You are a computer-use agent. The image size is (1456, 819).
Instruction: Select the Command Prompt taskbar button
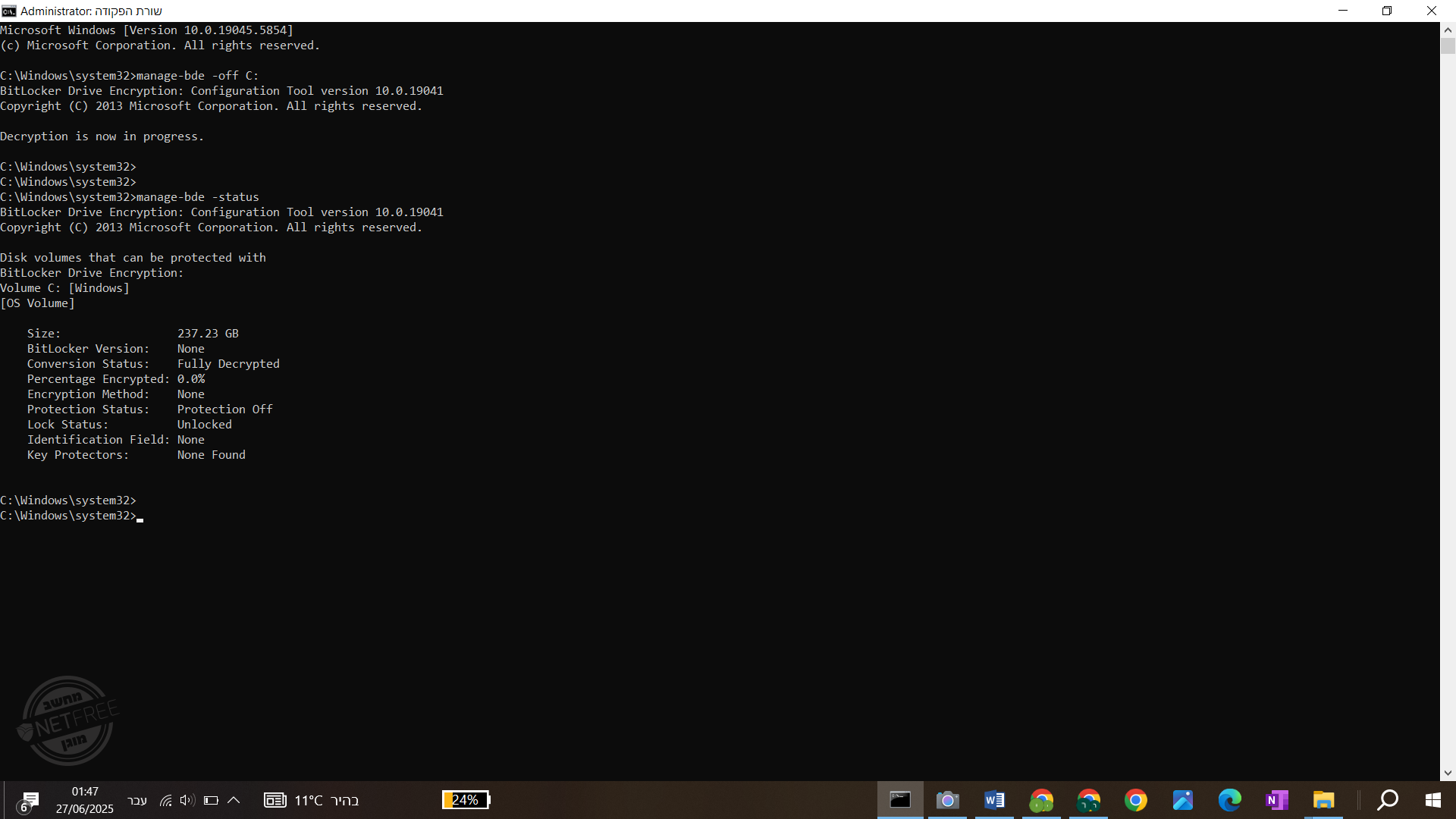pyautogui.click(x=900, y=800)
